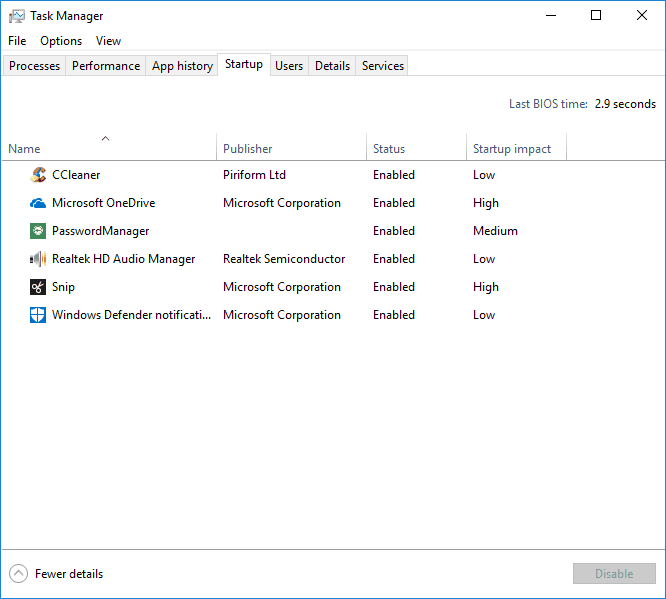This screenshot has height=599, width=666.
Task: Open the File menu
Action: [17, 41]
